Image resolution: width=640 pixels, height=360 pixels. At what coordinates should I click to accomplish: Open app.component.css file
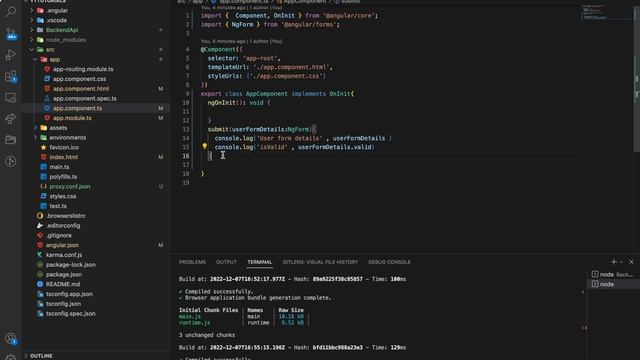[x=80, y=79]
